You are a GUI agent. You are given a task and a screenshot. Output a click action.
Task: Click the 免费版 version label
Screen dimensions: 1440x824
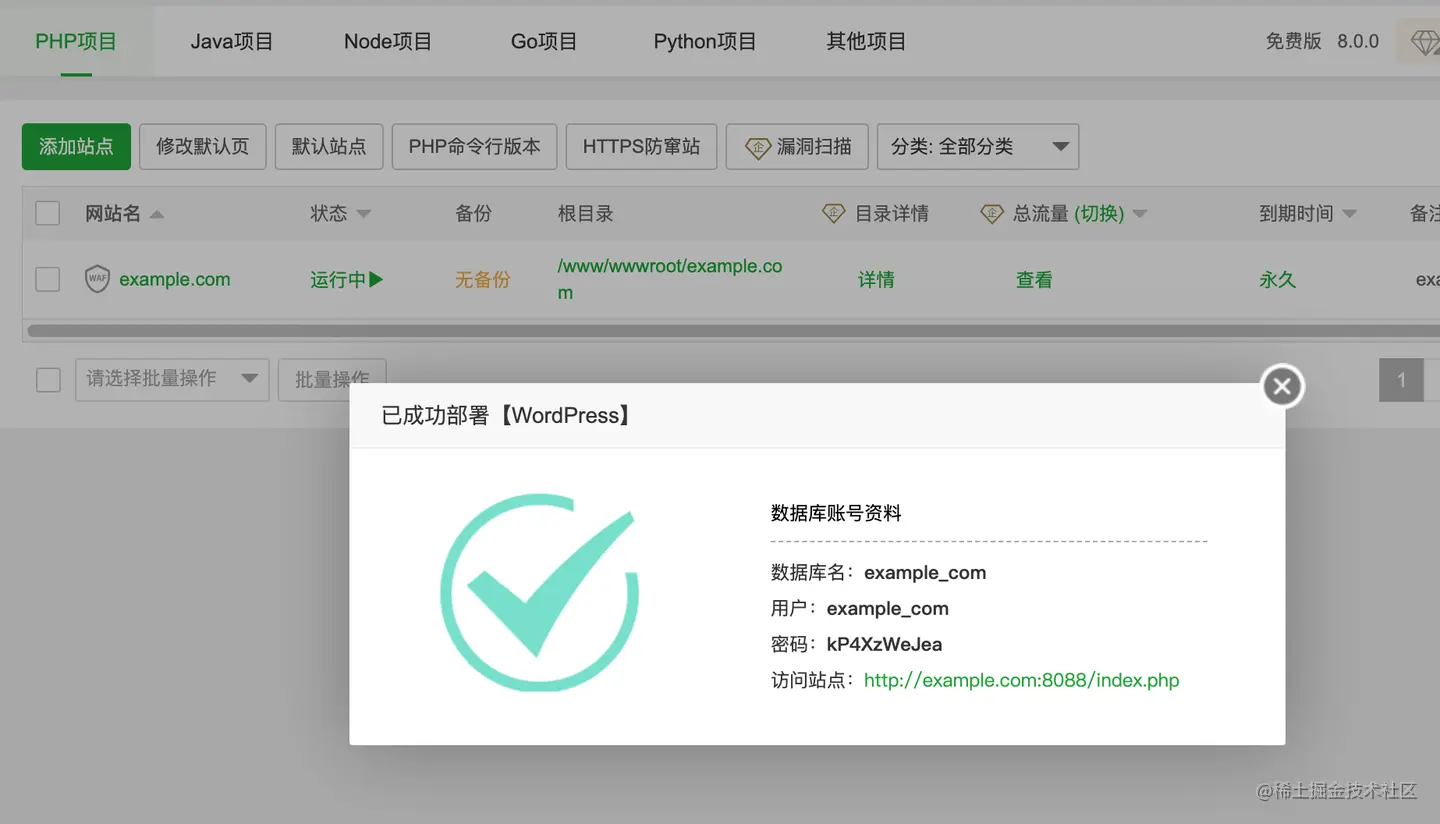pos(1293,42)
